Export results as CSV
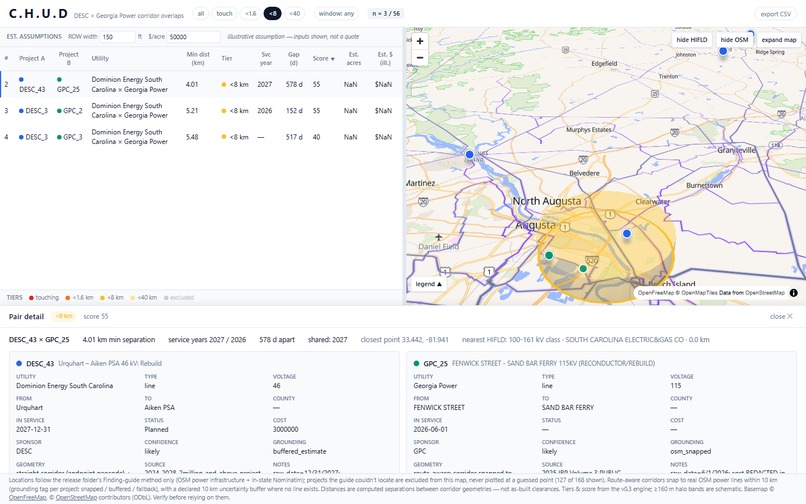Screen dimensions: 806x504 point(776,14)
